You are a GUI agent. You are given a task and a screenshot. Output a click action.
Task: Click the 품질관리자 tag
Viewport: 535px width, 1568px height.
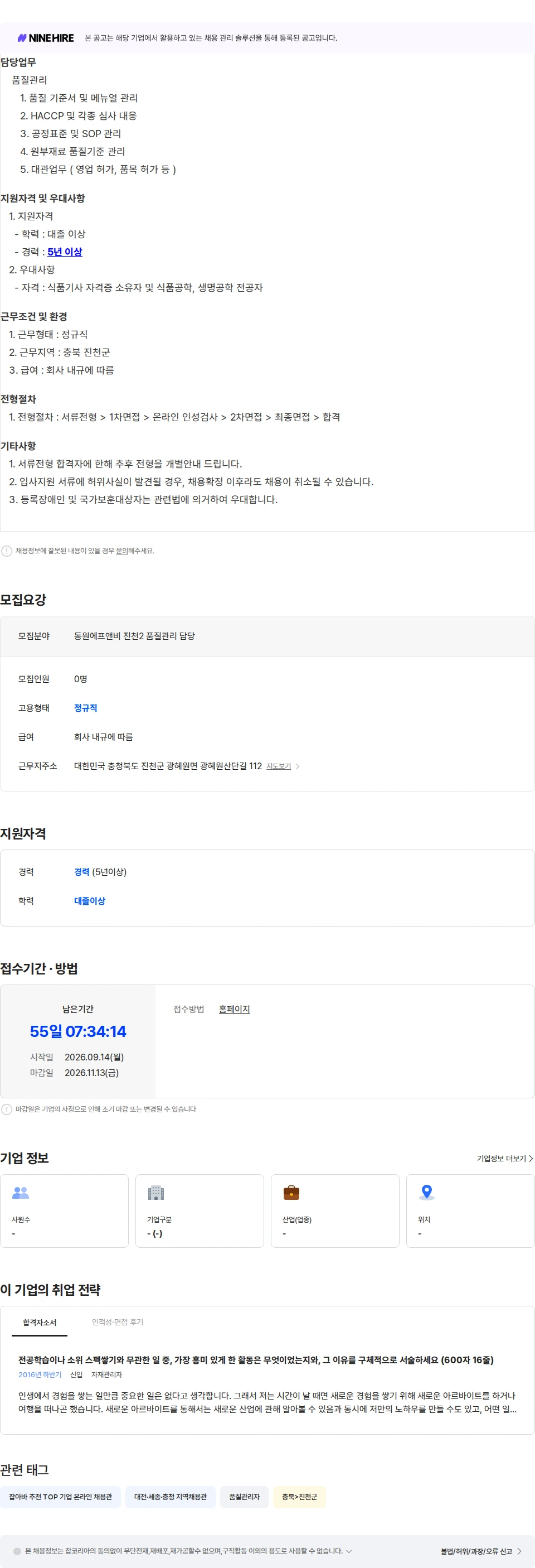click(244, 1497)
